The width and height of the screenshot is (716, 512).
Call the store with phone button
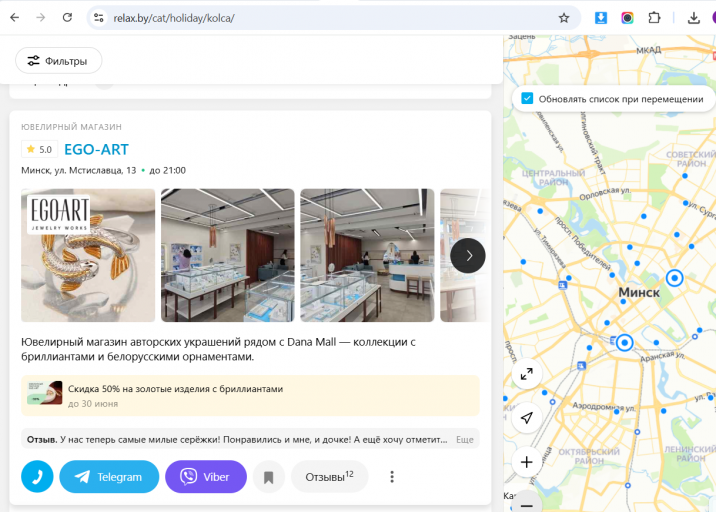pyautogui.click(x=37, y=477)
